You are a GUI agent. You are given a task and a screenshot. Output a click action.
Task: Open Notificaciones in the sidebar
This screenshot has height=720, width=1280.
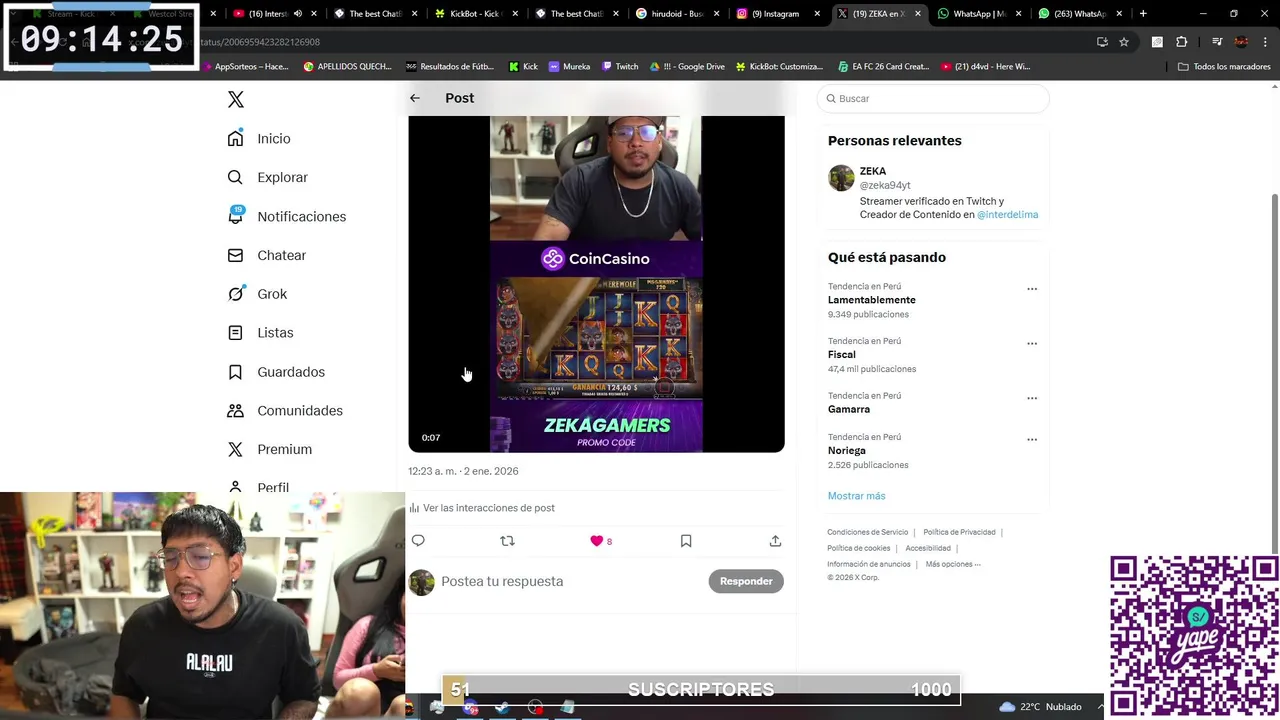287,216
